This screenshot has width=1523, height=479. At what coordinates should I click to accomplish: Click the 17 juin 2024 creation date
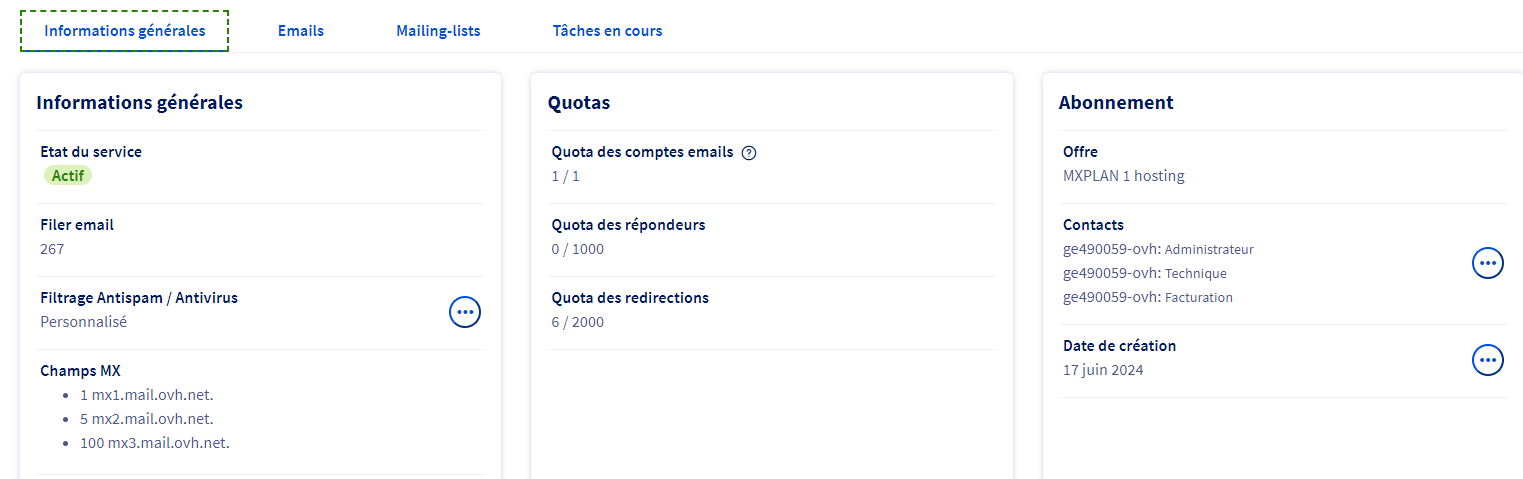1103,370
